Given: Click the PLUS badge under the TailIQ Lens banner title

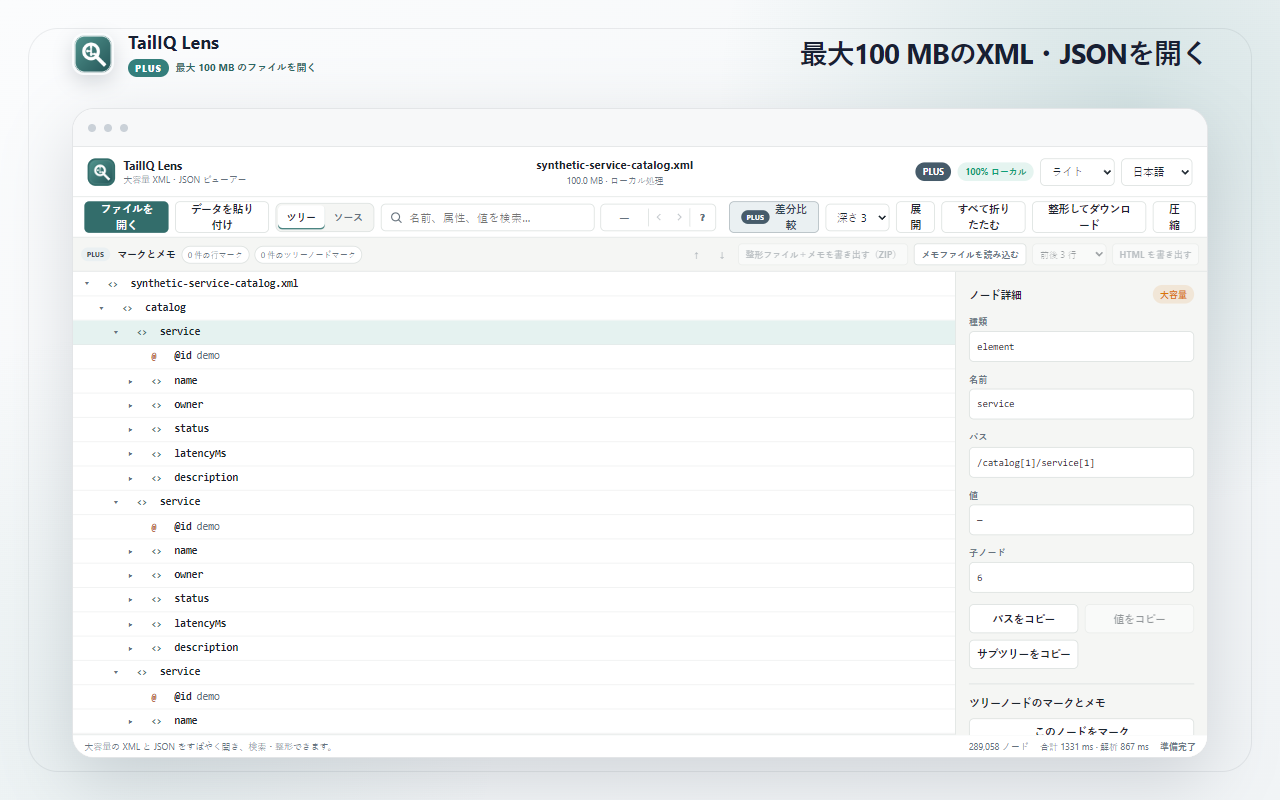Looking at the screenshot, I should click(x=148, y=68).
